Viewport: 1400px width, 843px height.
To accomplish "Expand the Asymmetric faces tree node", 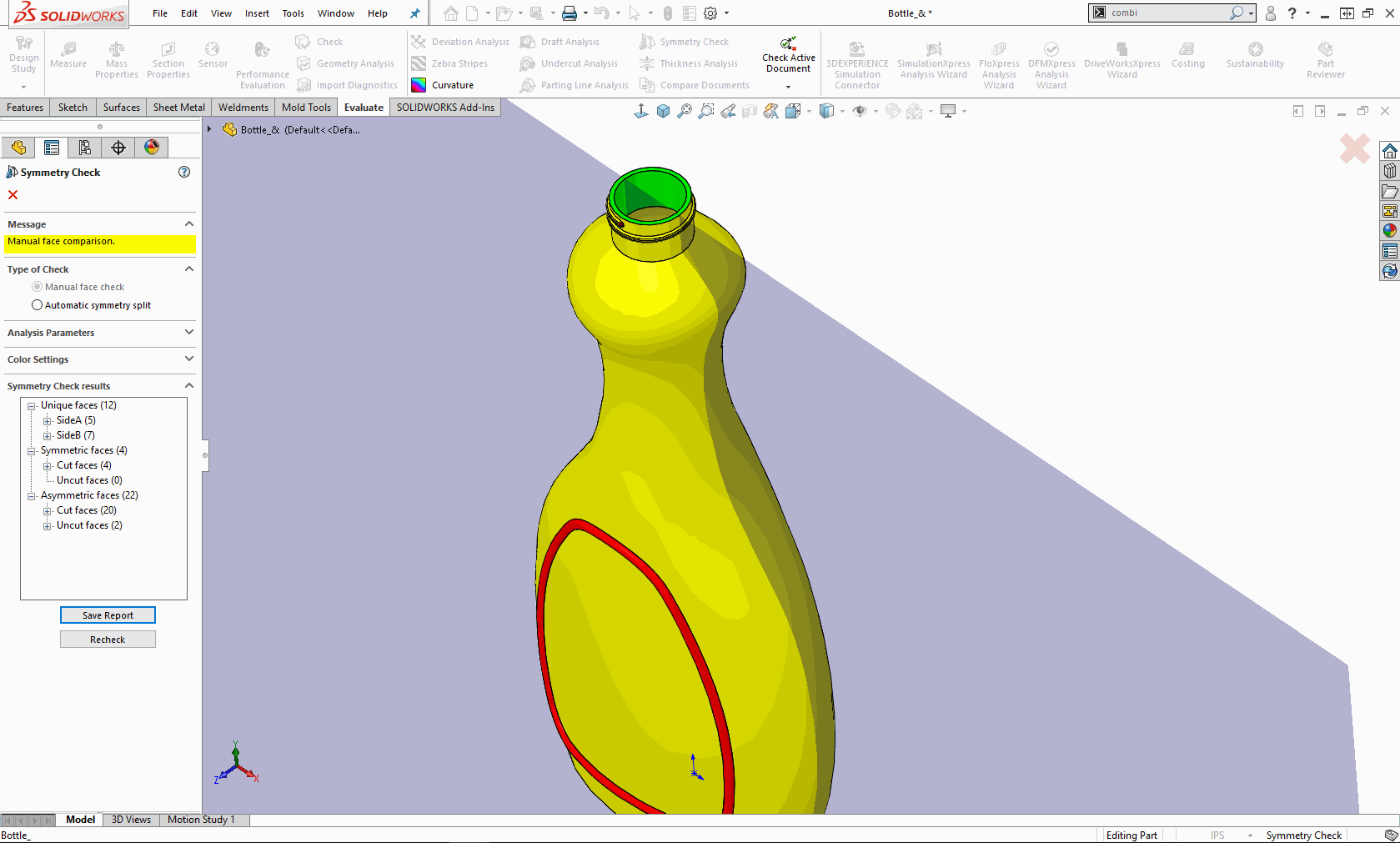I will pos(31,494).
